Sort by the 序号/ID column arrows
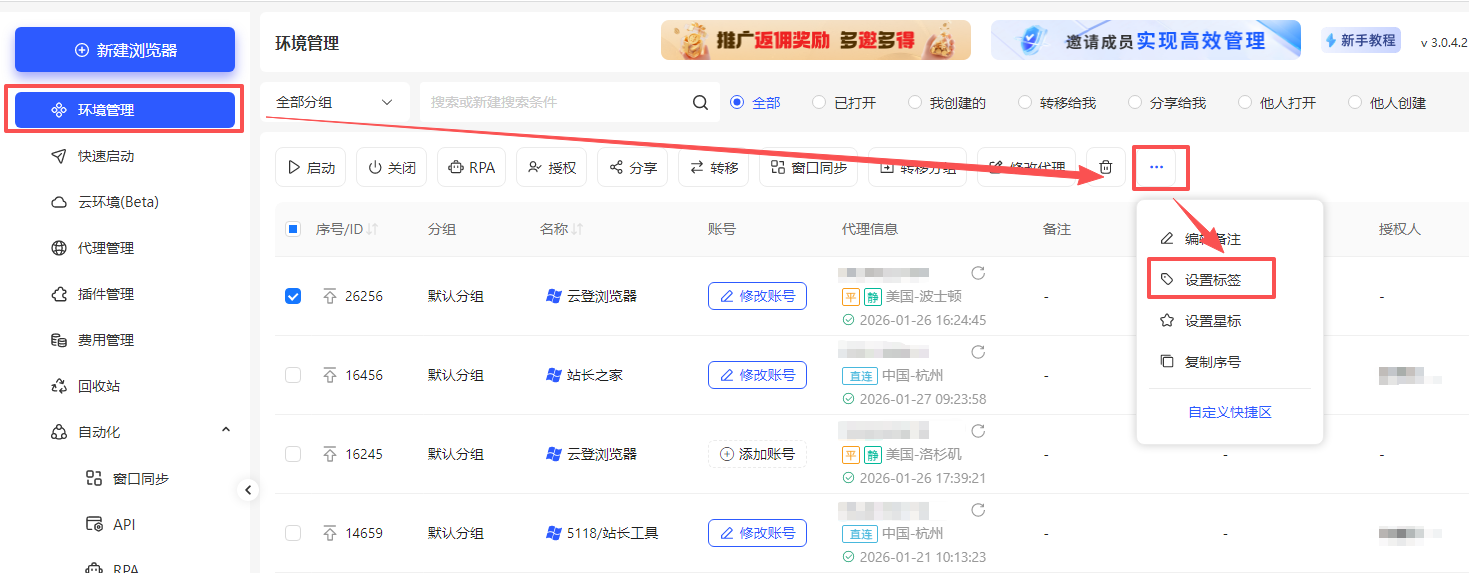 373,229
